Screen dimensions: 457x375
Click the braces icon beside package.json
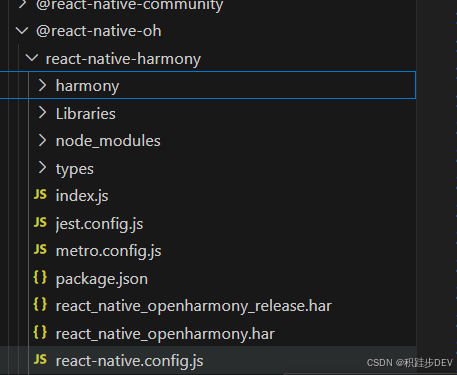pyautogui.click(x=40, y=278)
